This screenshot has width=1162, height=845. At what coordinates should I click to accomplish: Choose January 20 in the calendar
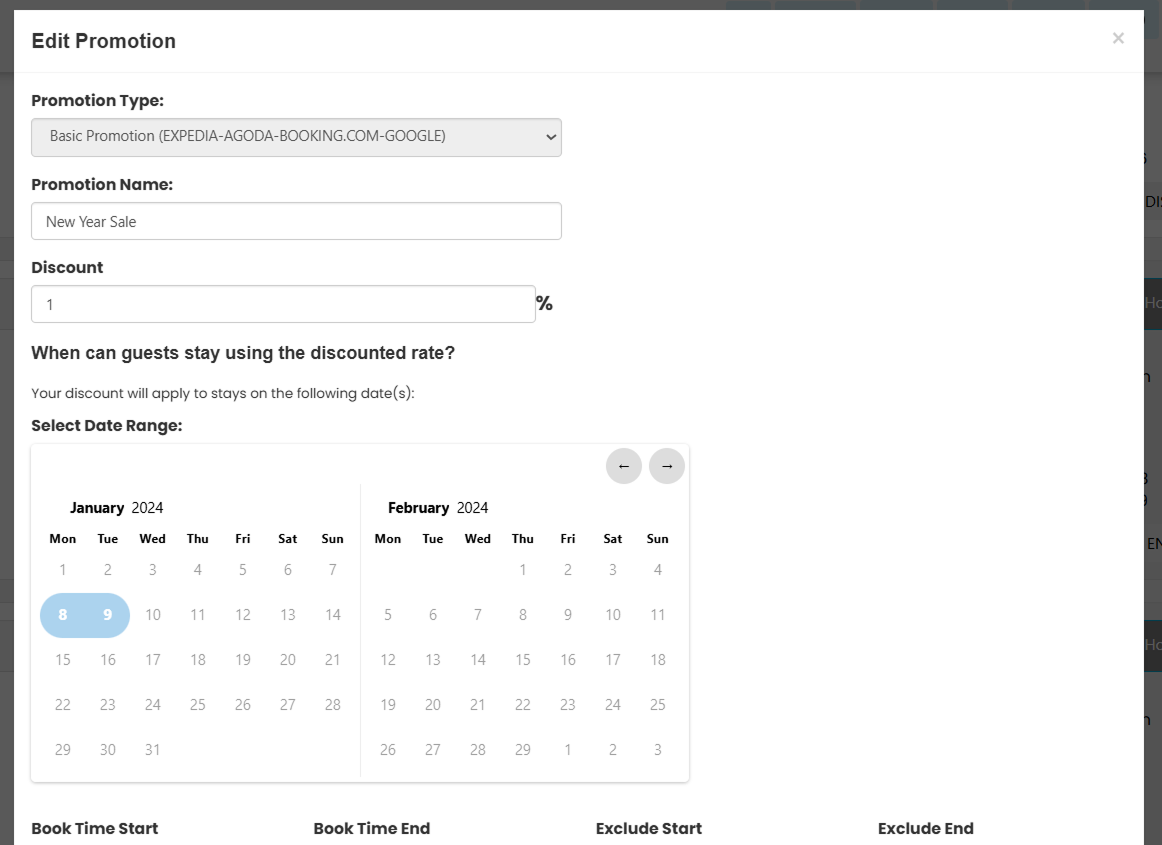(x=288, y=660)
